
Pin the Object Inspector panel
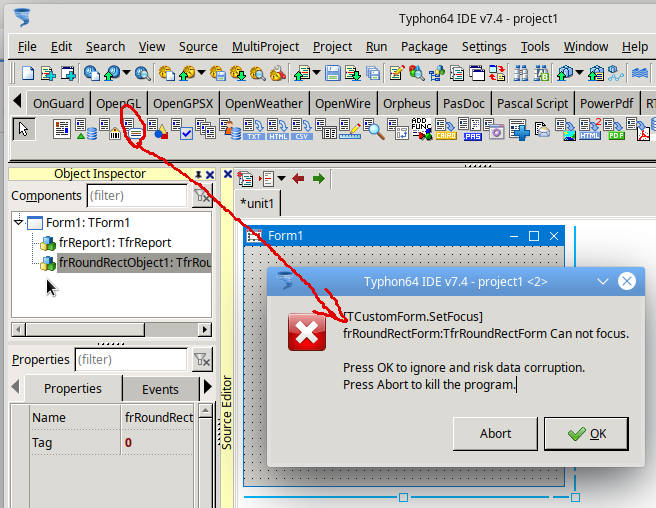click(198, 174)
